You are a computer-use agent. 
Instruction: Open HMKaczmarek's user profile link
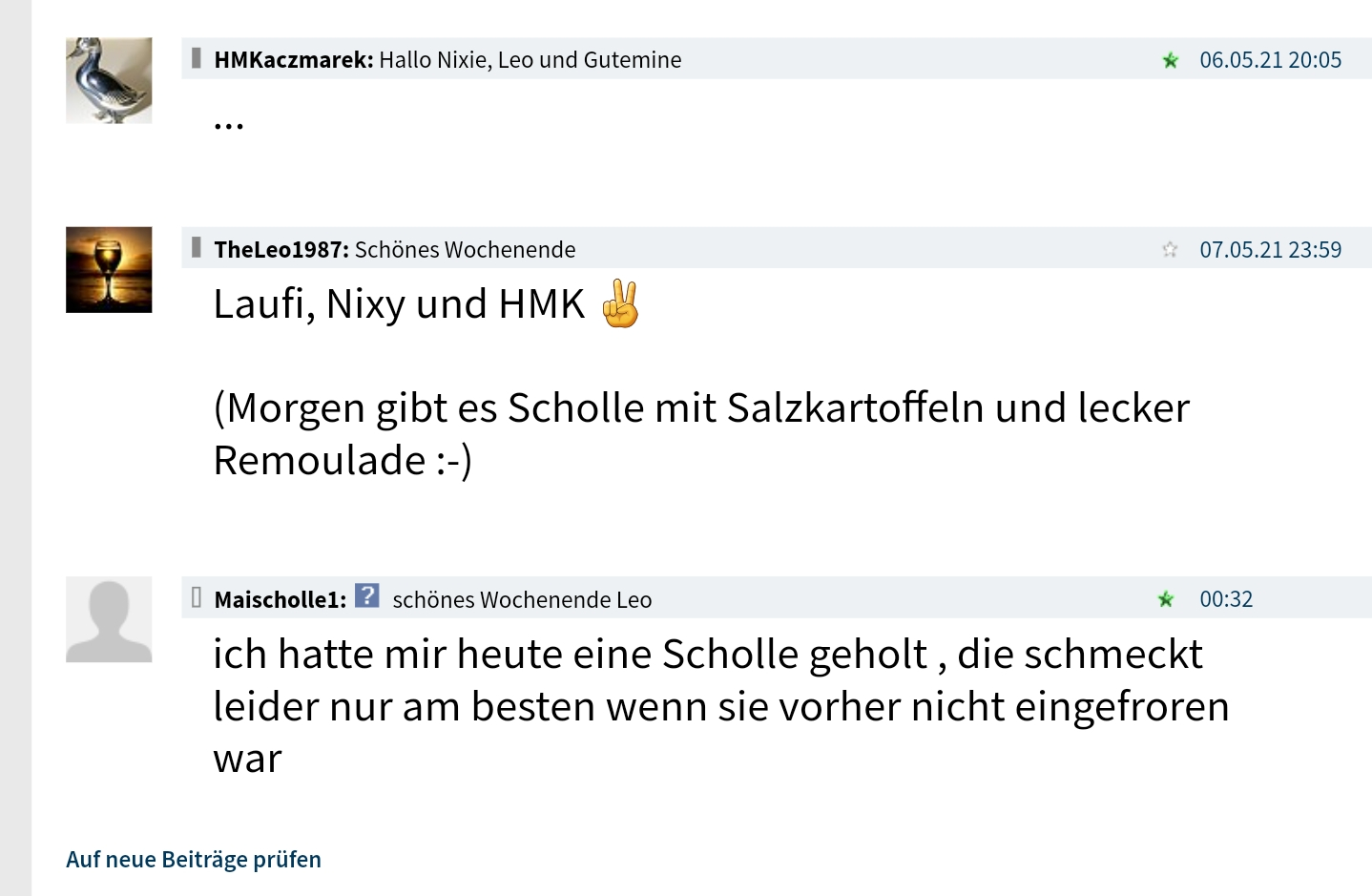pos(293,60)
